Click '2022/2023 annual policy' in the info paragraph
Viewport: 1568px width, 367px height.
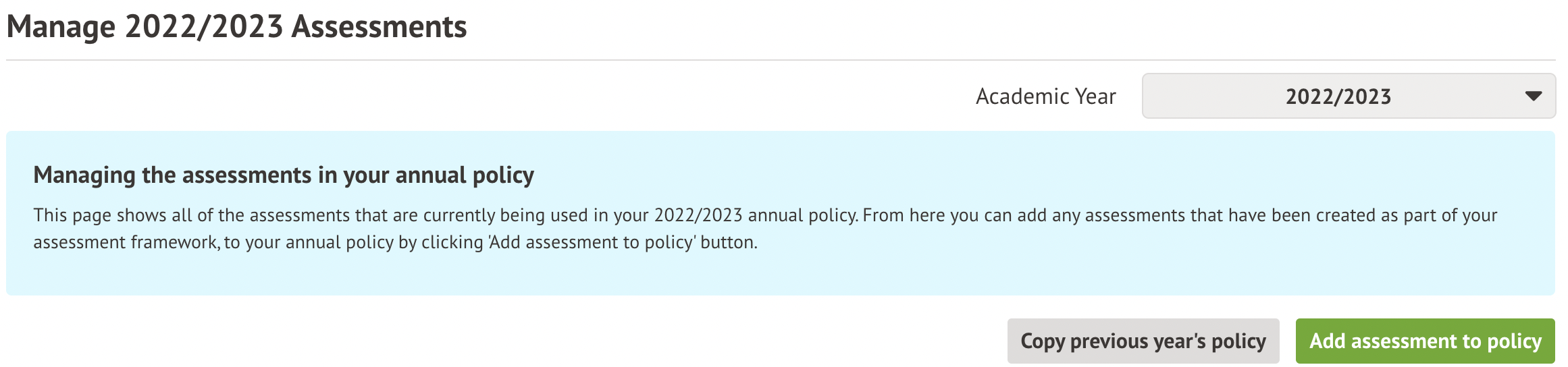click(755, 215)
